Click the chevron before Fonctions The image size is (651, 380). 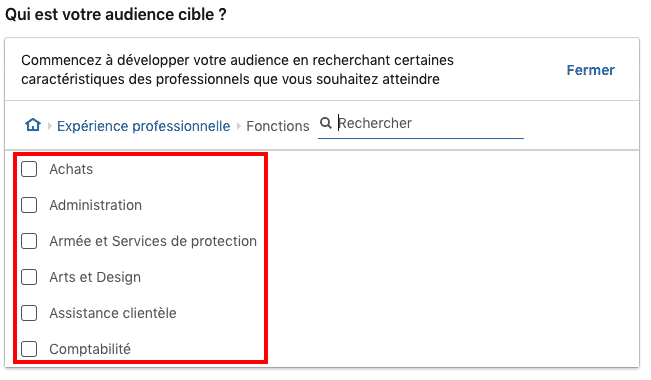click(x=239, y=126)
